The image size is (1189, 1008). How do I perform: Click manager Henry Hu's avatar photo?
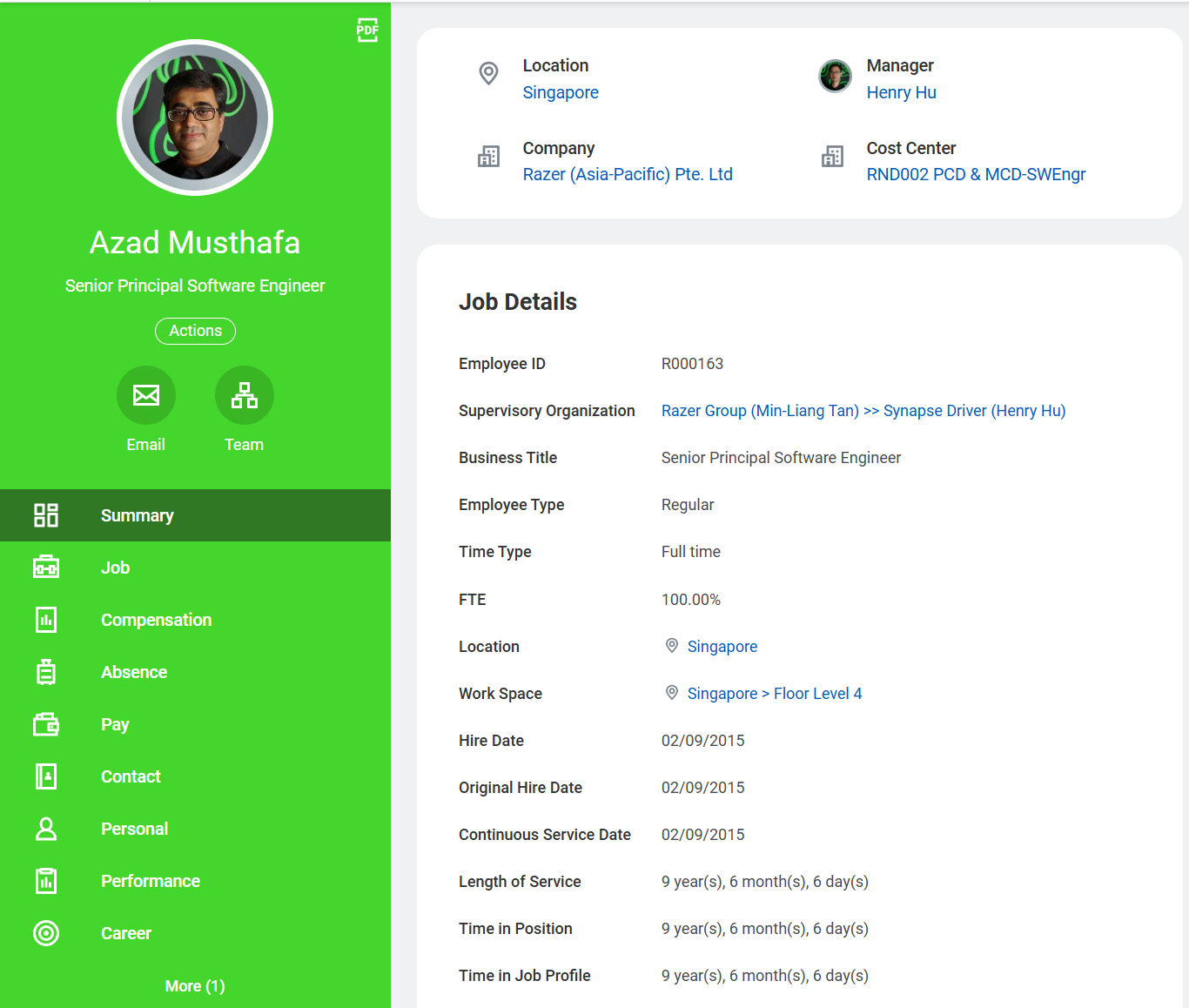[835, 76]
